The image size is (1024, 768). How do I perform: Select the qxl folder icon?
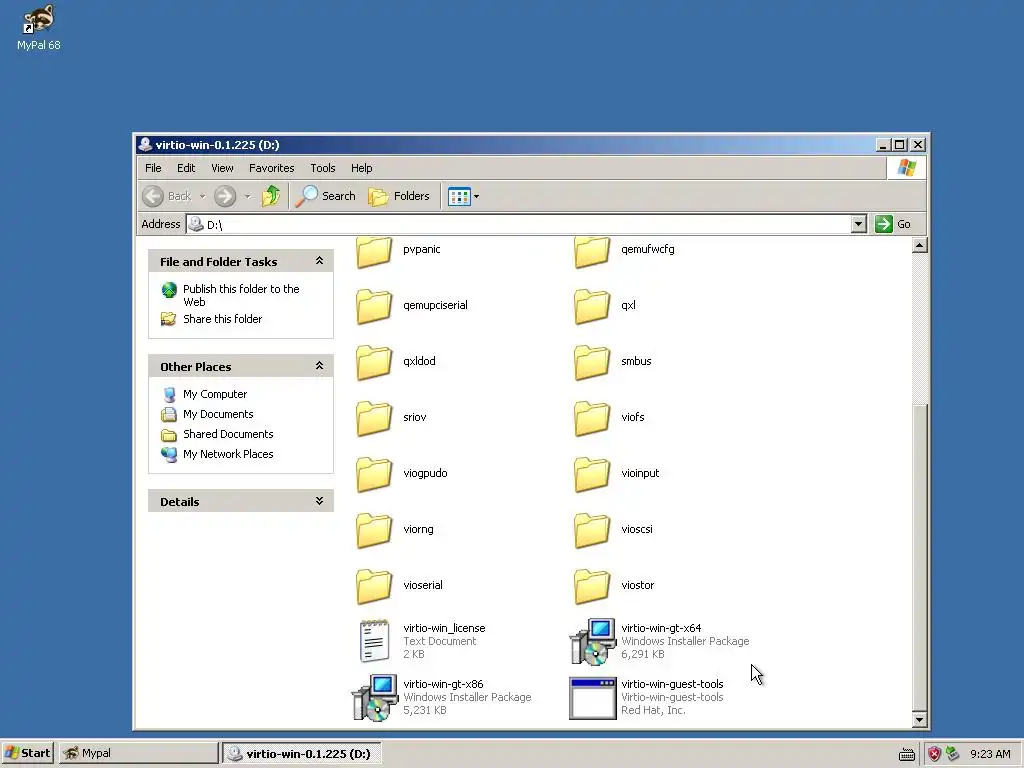click(x=592, y=306)
